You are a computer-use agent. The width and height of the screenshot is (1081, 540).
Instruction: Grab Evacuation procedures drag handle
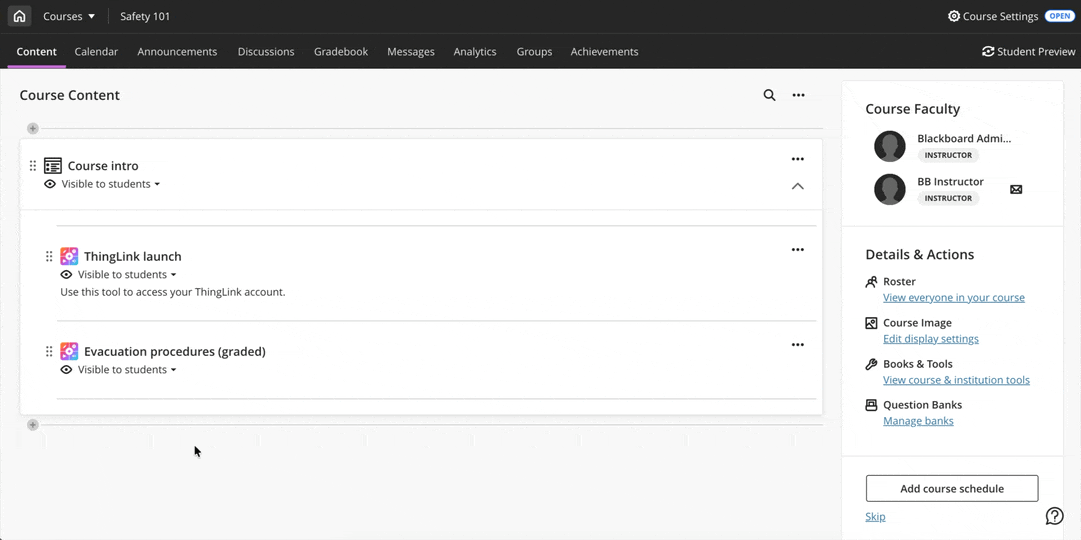(49, 352)
